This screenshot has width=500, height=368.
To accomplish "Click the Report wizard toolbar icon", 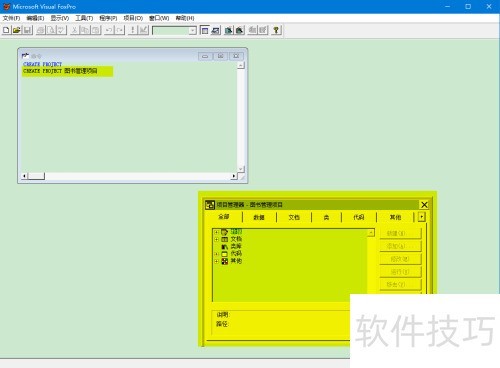I will coord(240,30).
